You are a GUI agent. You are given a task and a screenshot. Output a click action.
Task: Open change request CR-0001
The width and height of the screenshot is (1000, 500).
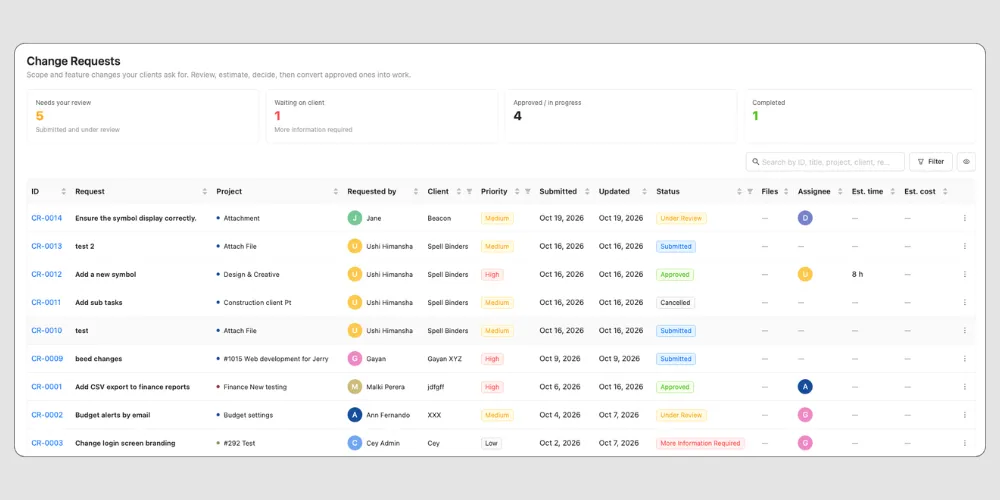(47, 386)
